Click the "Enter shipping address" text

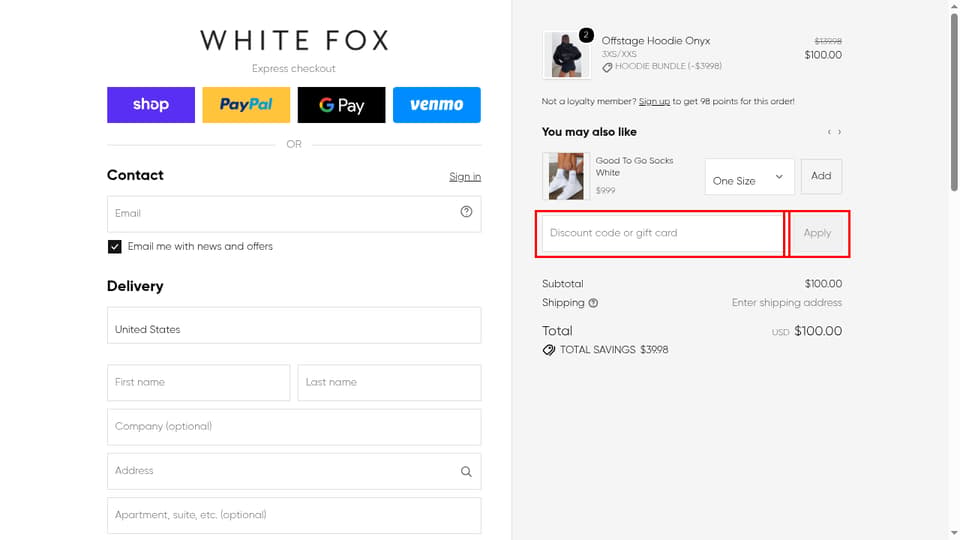pyautogui.click(x=787, y=303)
